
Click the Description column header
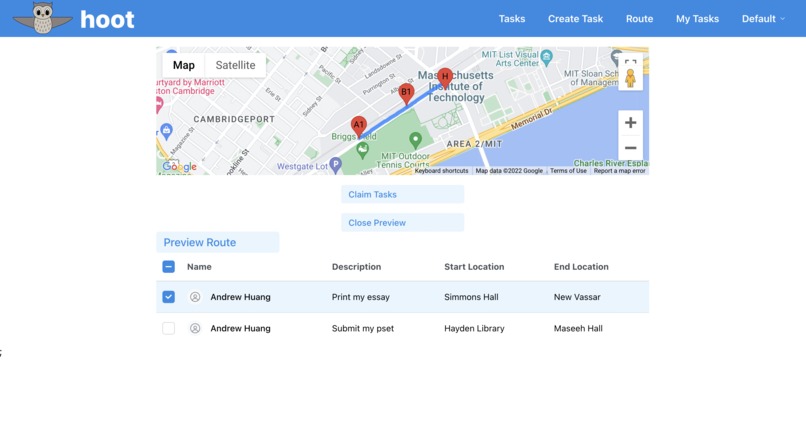click(x=356, y=267)
